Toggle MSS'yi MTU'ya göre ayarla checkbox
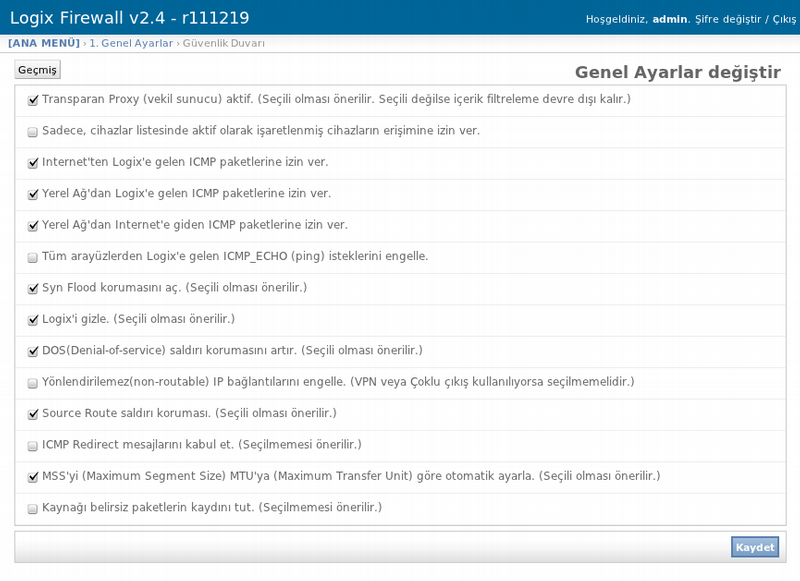This screenshot has height=581, width=800. (33, 477)
